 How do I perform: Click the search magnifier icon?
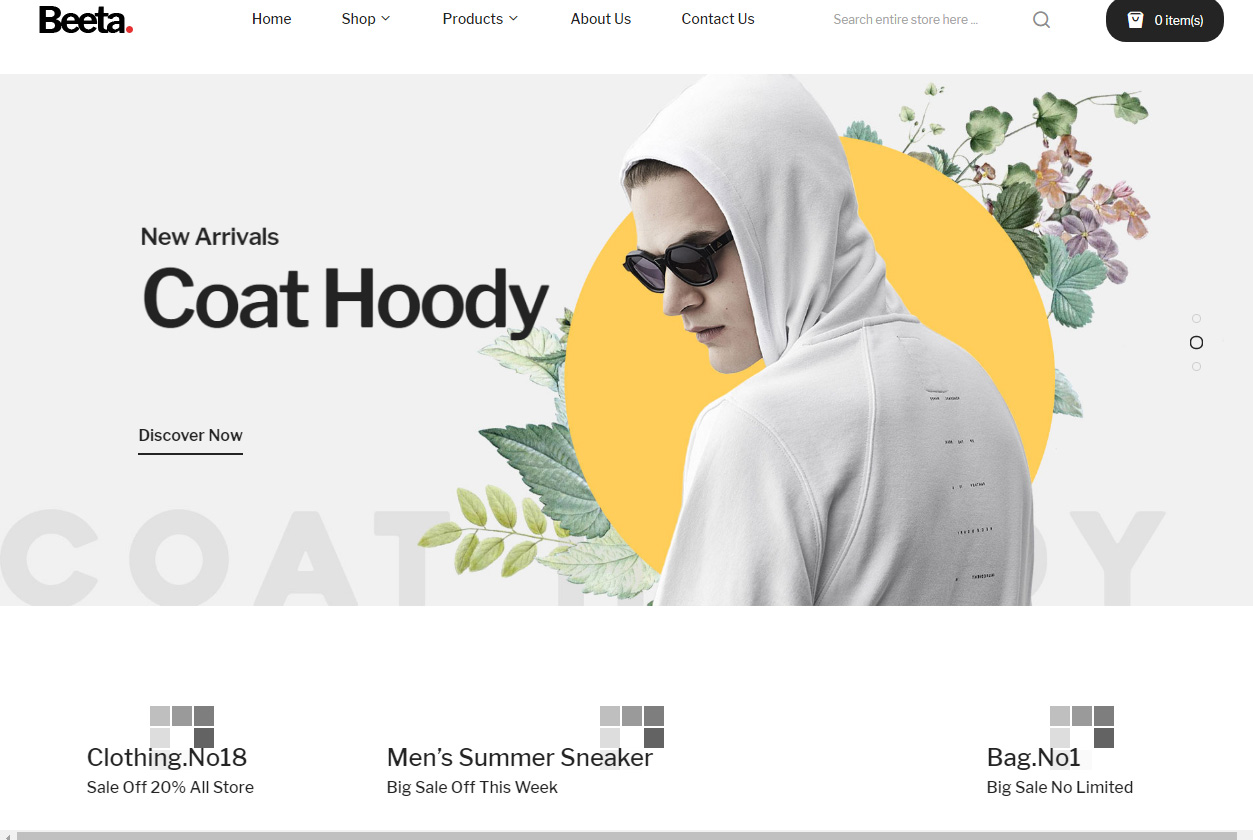[x=1041, y=19]
